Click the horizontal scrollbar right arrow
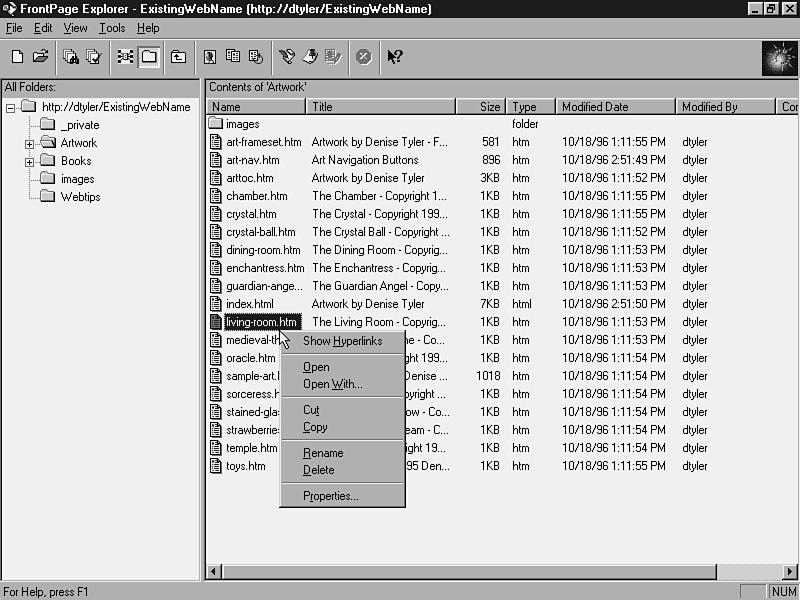800x600 pixels. [x=790, y=572]
